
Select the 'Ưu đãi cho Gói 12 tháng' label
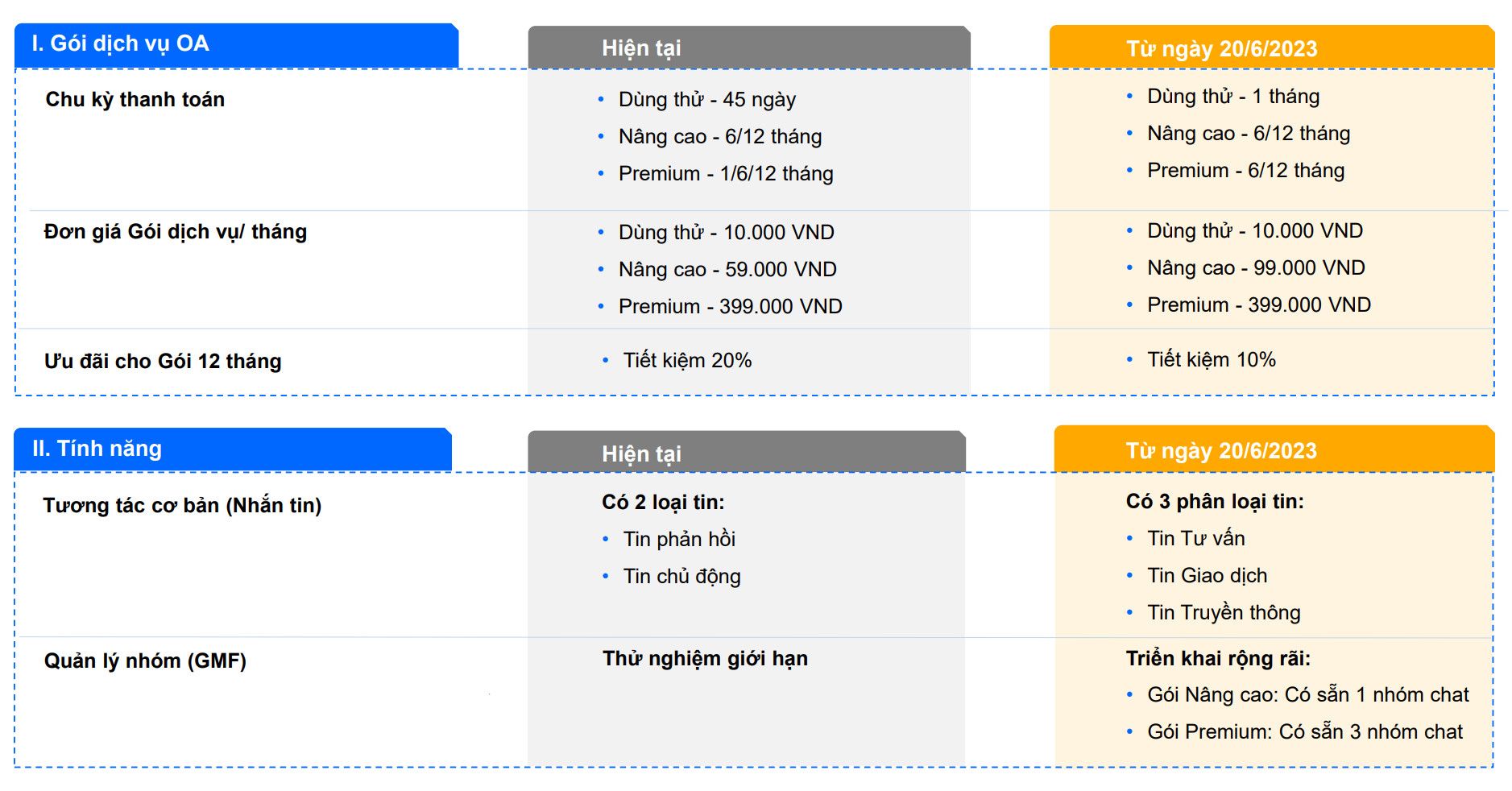[x=163, y=361]
